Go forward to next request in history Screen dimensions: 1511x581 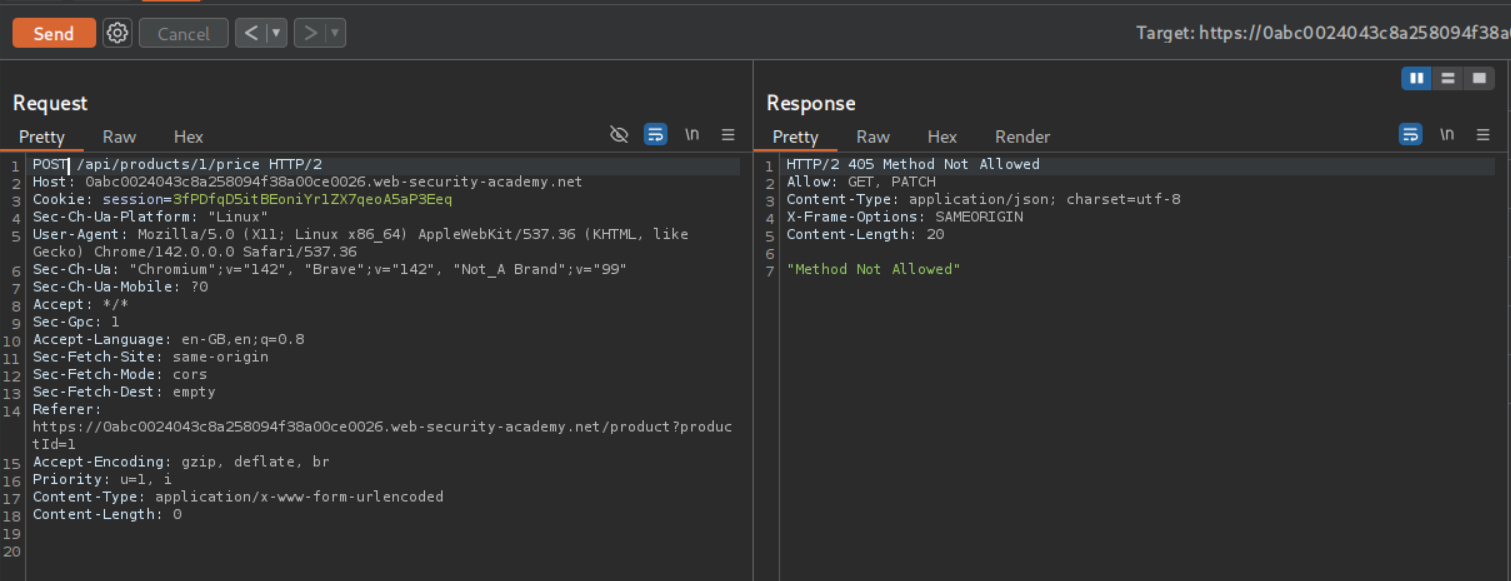tap(311, 33)
